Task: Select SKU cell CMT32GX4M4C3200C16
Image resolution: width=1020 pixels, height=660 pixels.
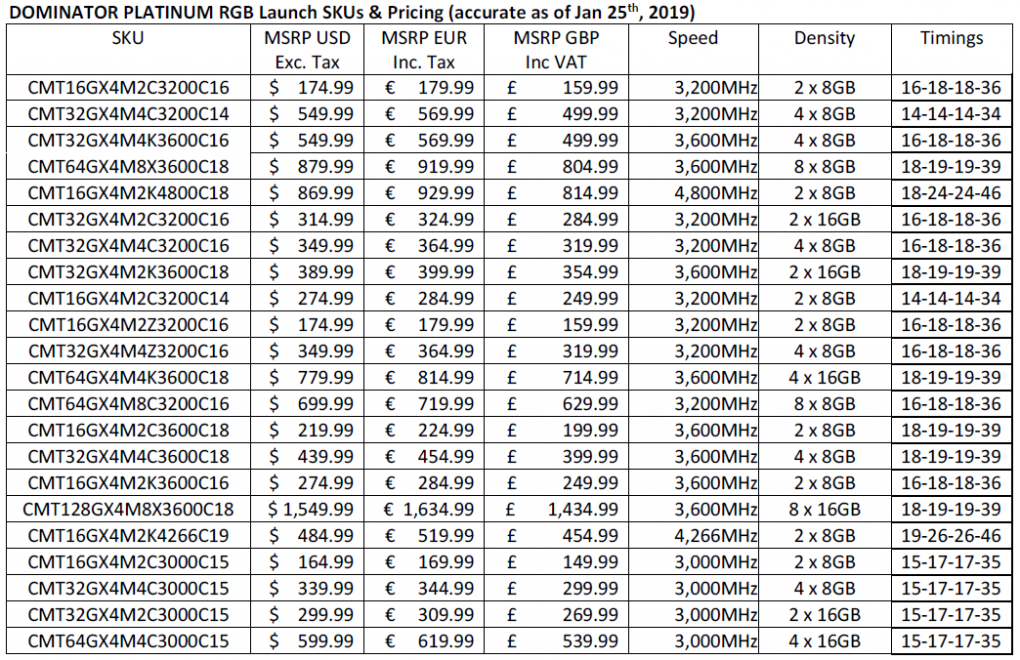Action: [128, 245]
